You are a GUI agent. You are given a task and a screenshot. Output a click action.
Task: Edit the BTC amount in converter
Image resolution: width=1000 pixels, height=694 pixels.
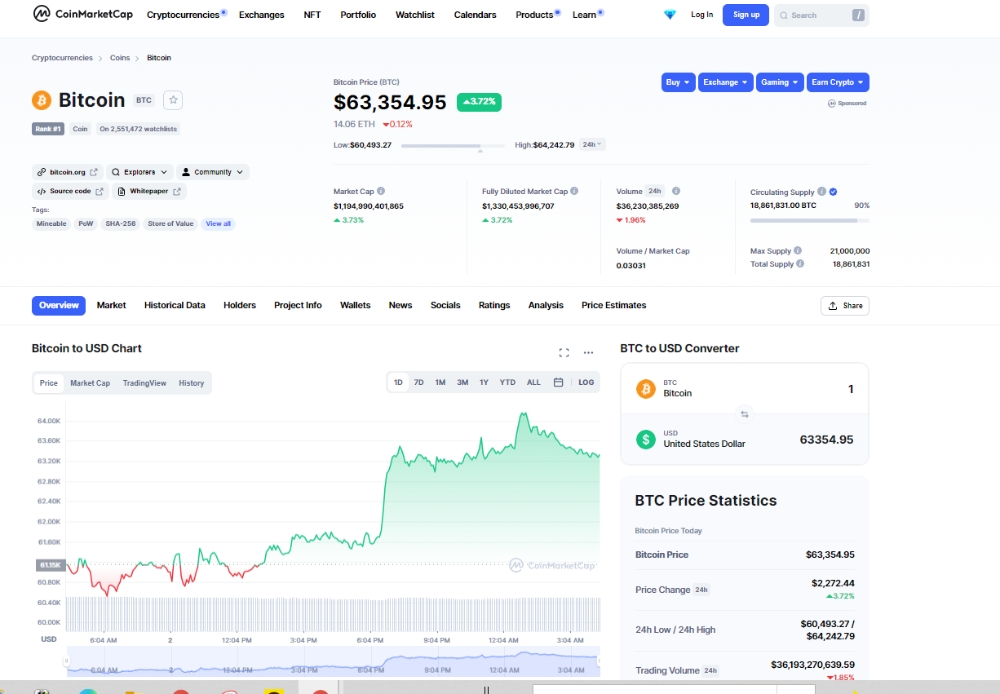pos(850,389)
